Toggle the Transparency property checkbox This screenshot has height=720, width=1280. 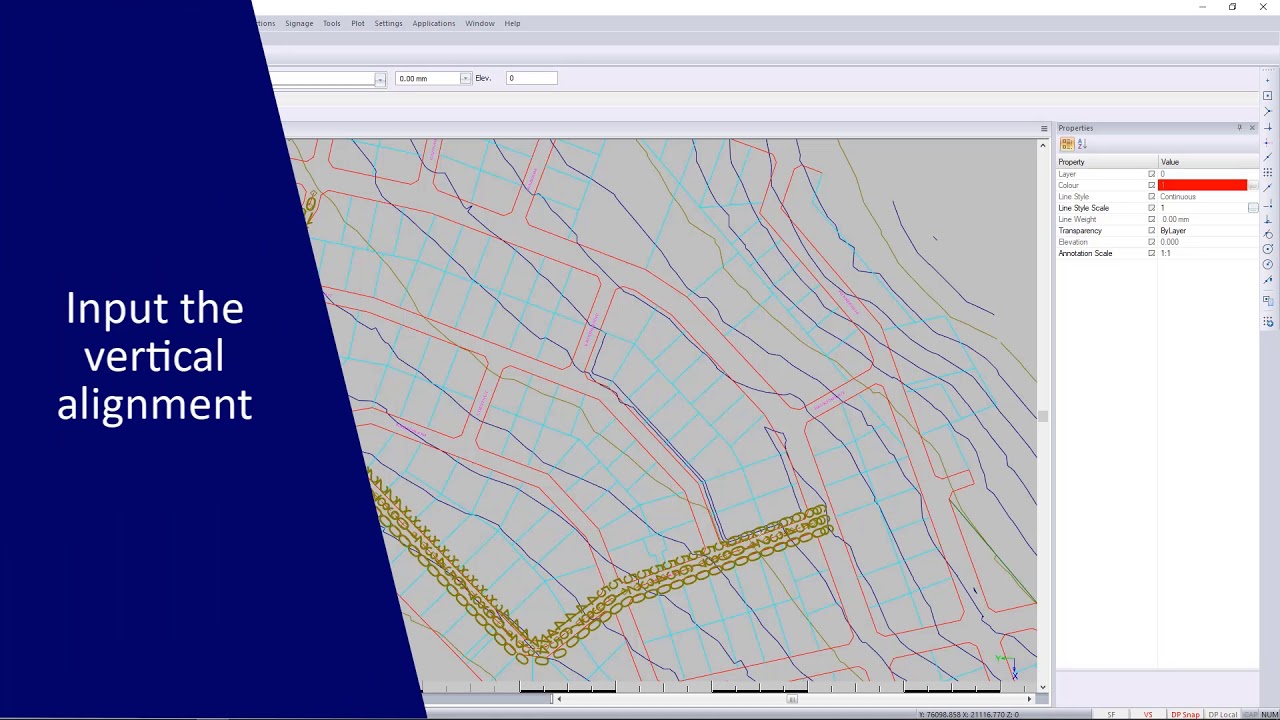(1151, 231)
